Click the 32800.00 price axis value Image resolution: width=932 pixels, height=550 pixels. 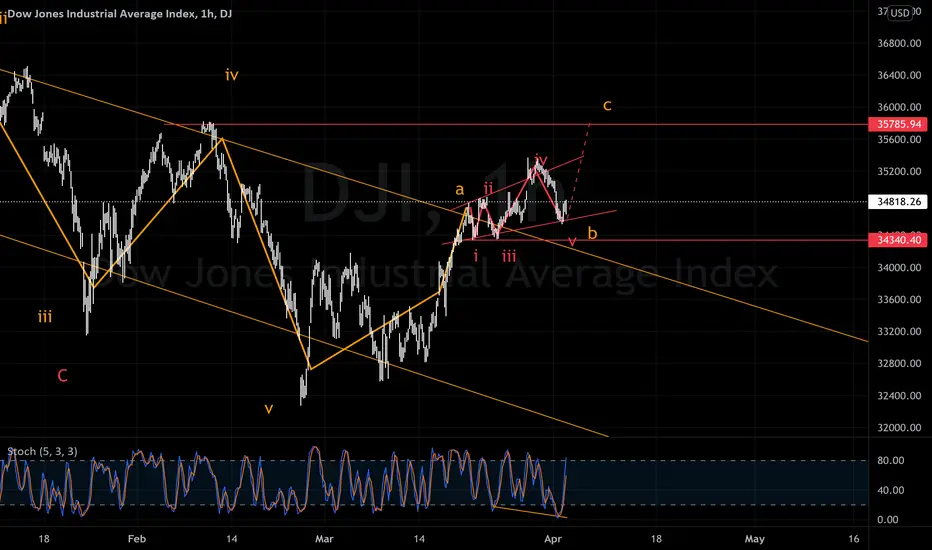(x=899, y=364)
